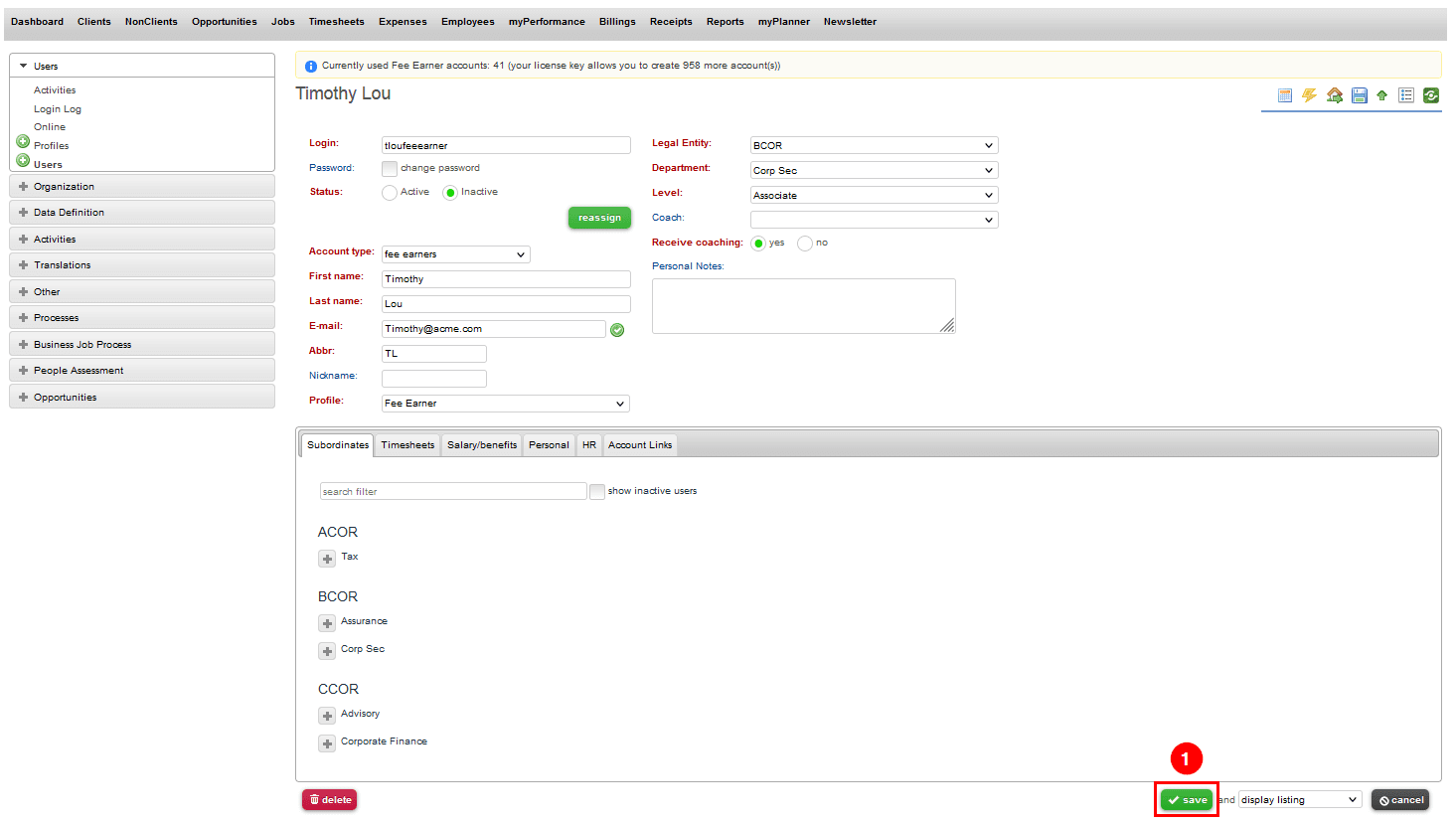The height and width of the screenshot is (823, 1456).
Task: Click the yellow lightning bolt icon
Action: [x=1310, y=95]
